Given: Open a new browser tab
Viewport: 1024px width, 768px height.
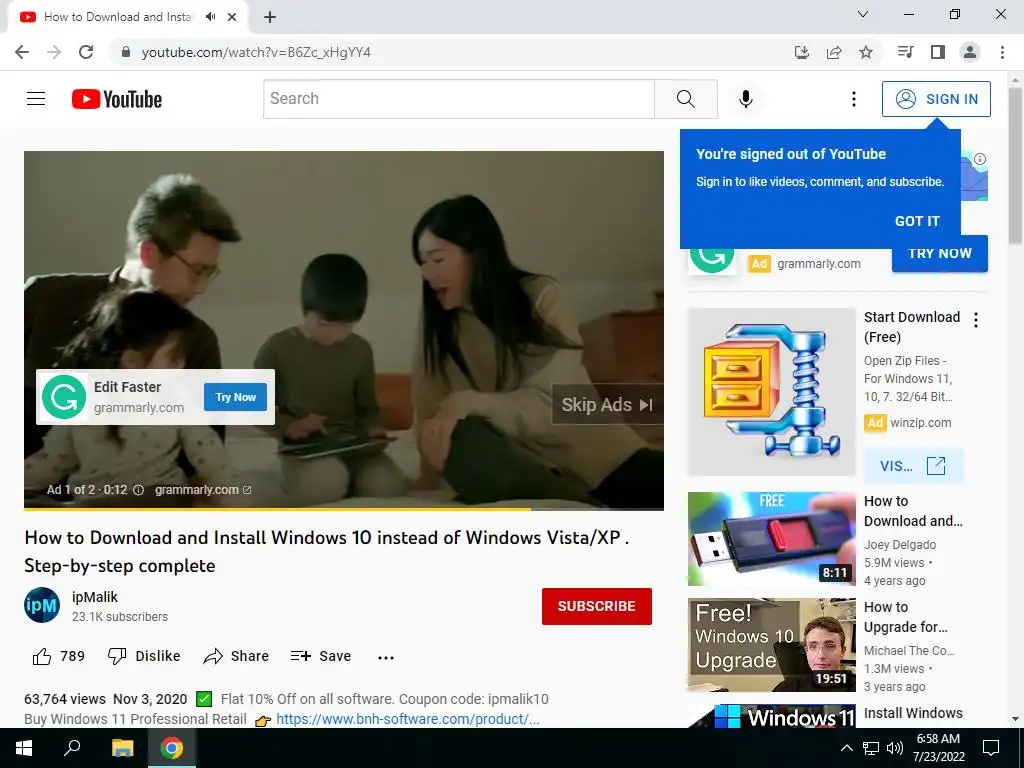Looking at the screenshot, I should (x=270, y=17).
